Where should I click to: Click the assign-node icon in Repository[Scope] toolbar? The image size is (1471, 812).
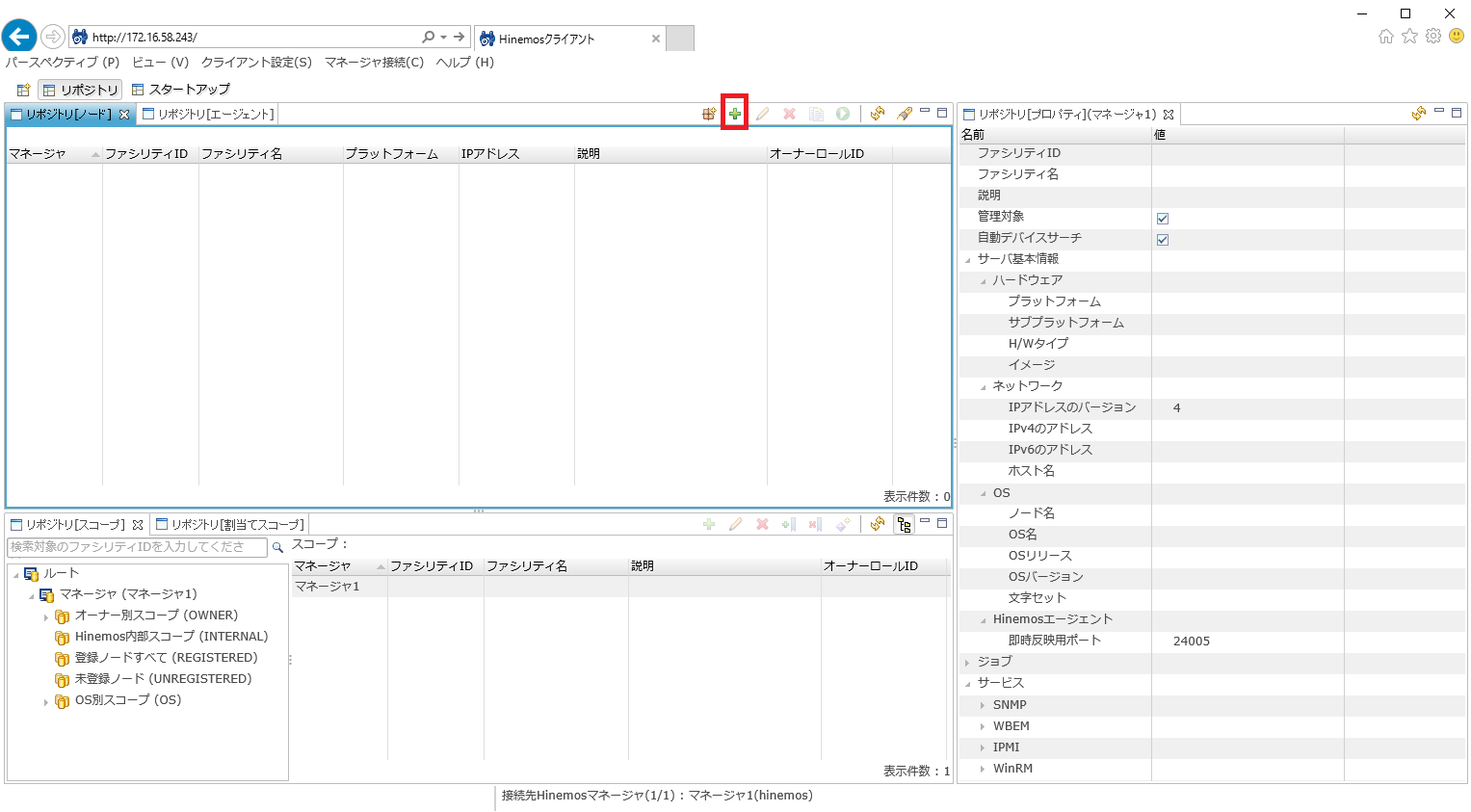[x=789, y=524]
